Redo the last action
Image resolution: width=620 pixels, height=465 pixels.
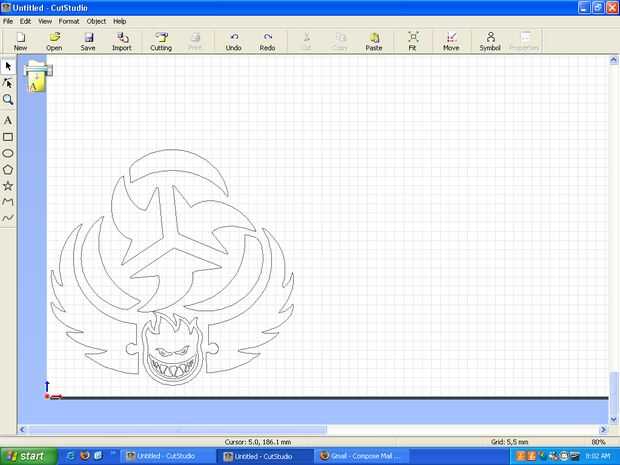(267, 42)
